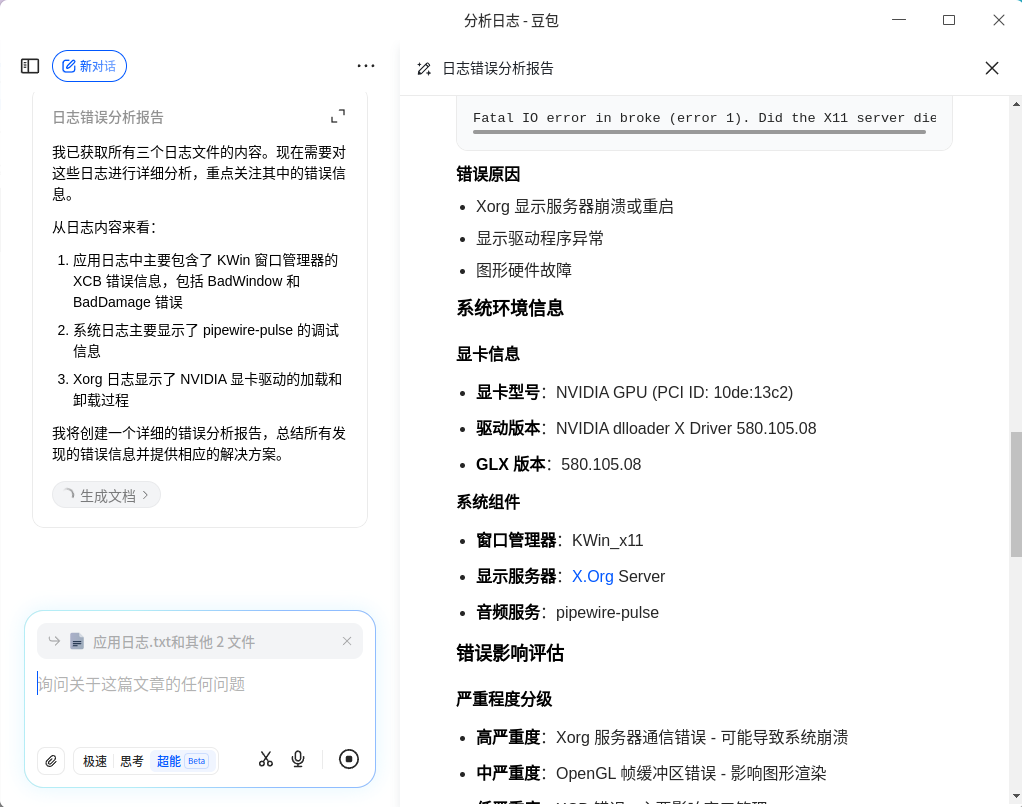Click the 驱动版本 NVIDIA dlloader line
This screenshot has width=1022, height=807.
click(x=646, y=428)
